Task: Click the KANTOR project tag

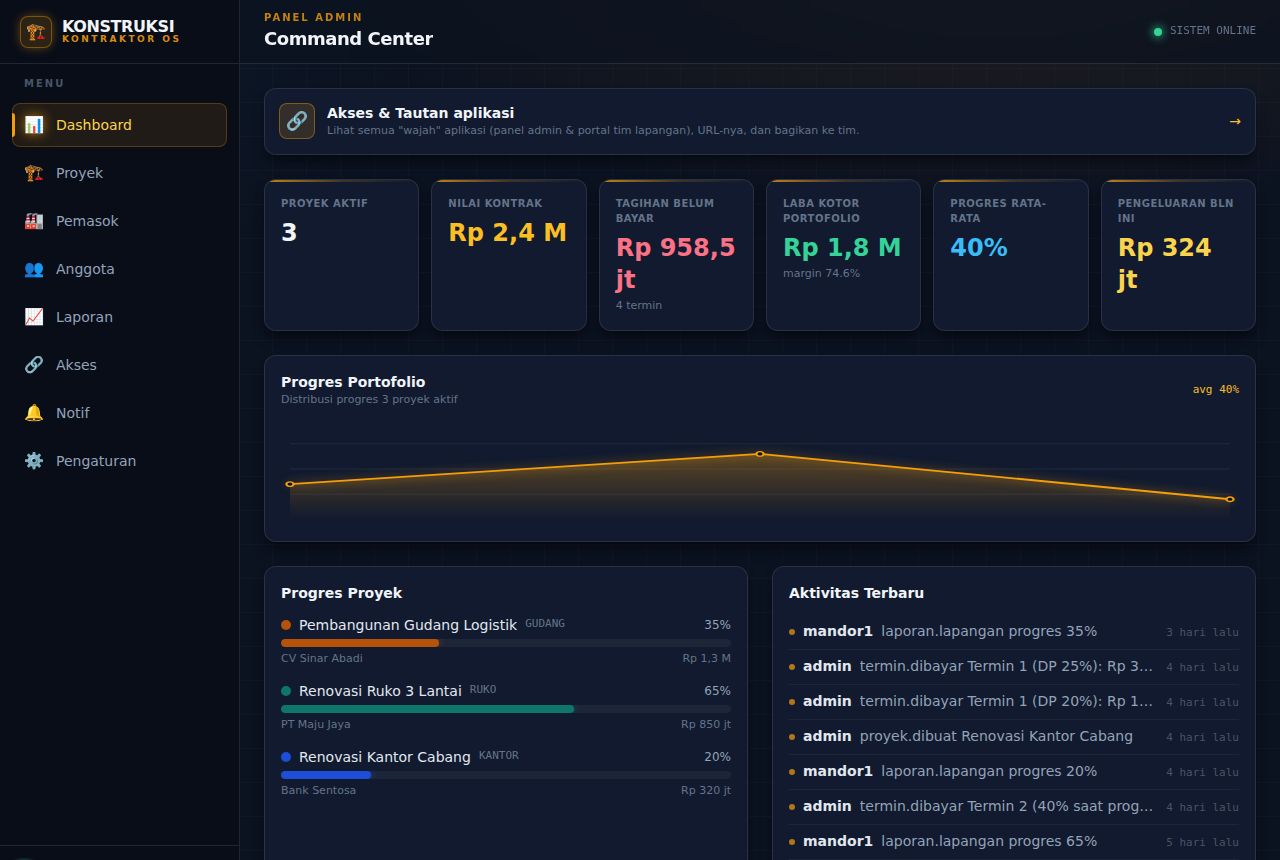Action: pyautogui.click(x=499, y=755)
